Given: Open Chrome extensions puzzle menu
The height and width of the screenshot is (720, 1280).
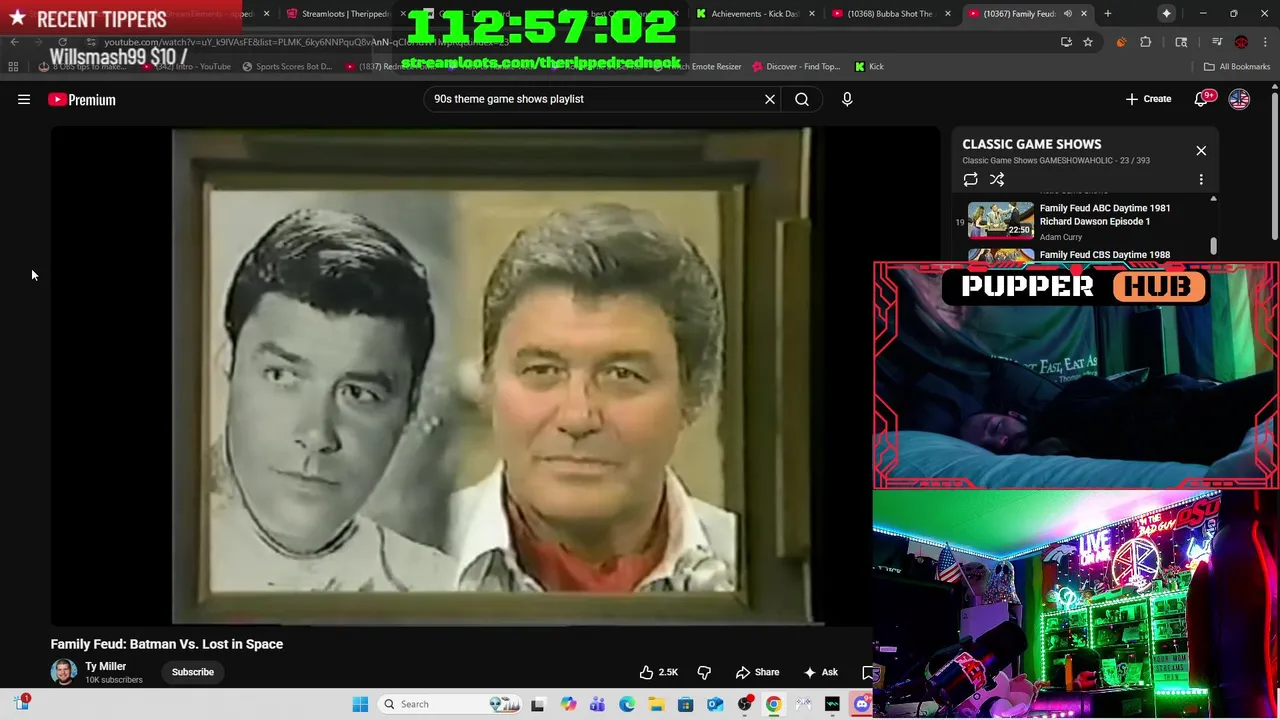Looking at the screenshot, I should tap(1146, 42).
